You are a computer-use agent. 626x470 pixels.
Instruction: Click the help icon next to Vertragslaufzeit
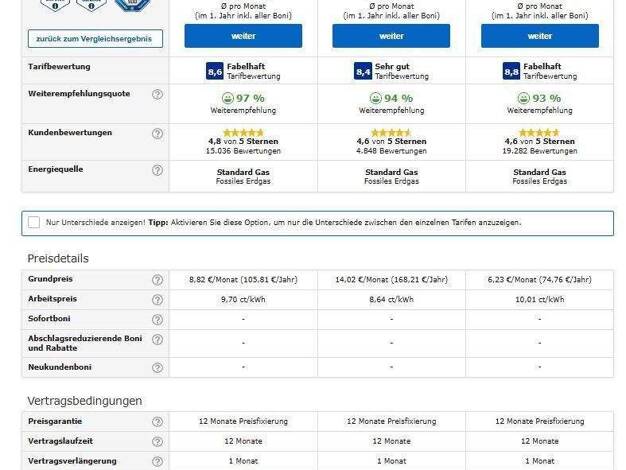coord(157,441)
